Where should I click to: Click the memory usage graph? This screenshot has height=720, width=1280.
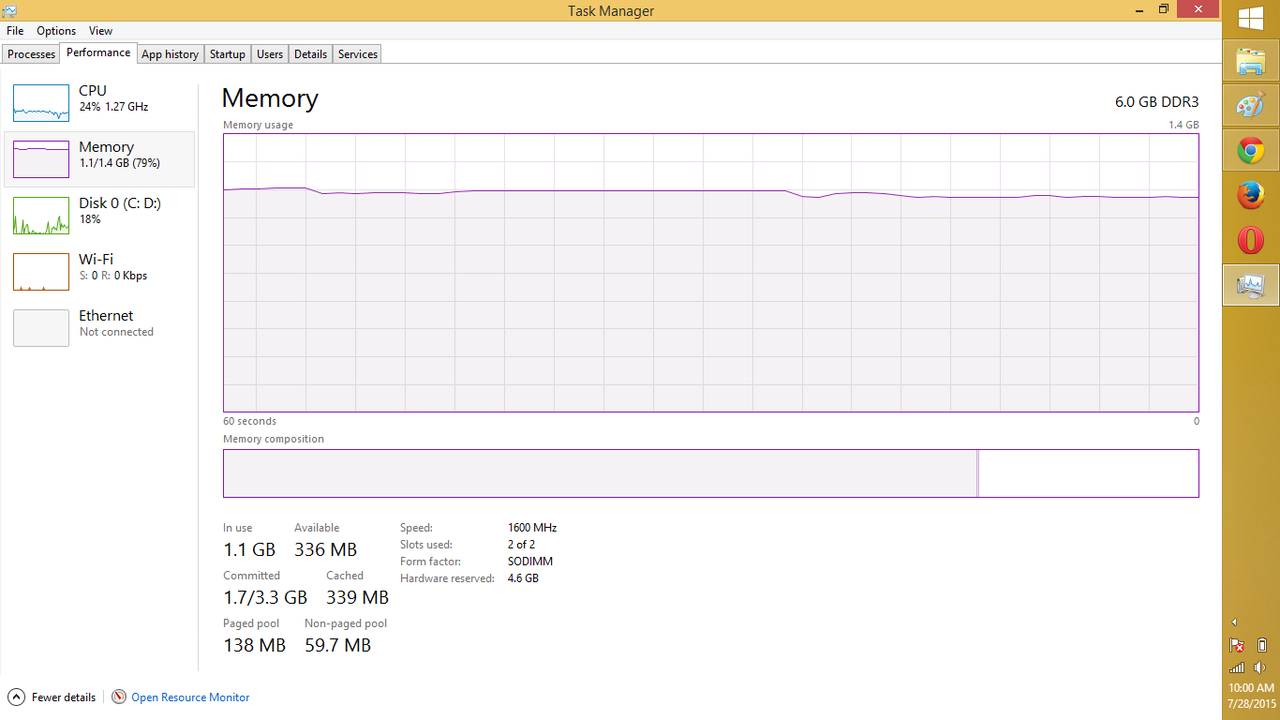pos(711,273)
